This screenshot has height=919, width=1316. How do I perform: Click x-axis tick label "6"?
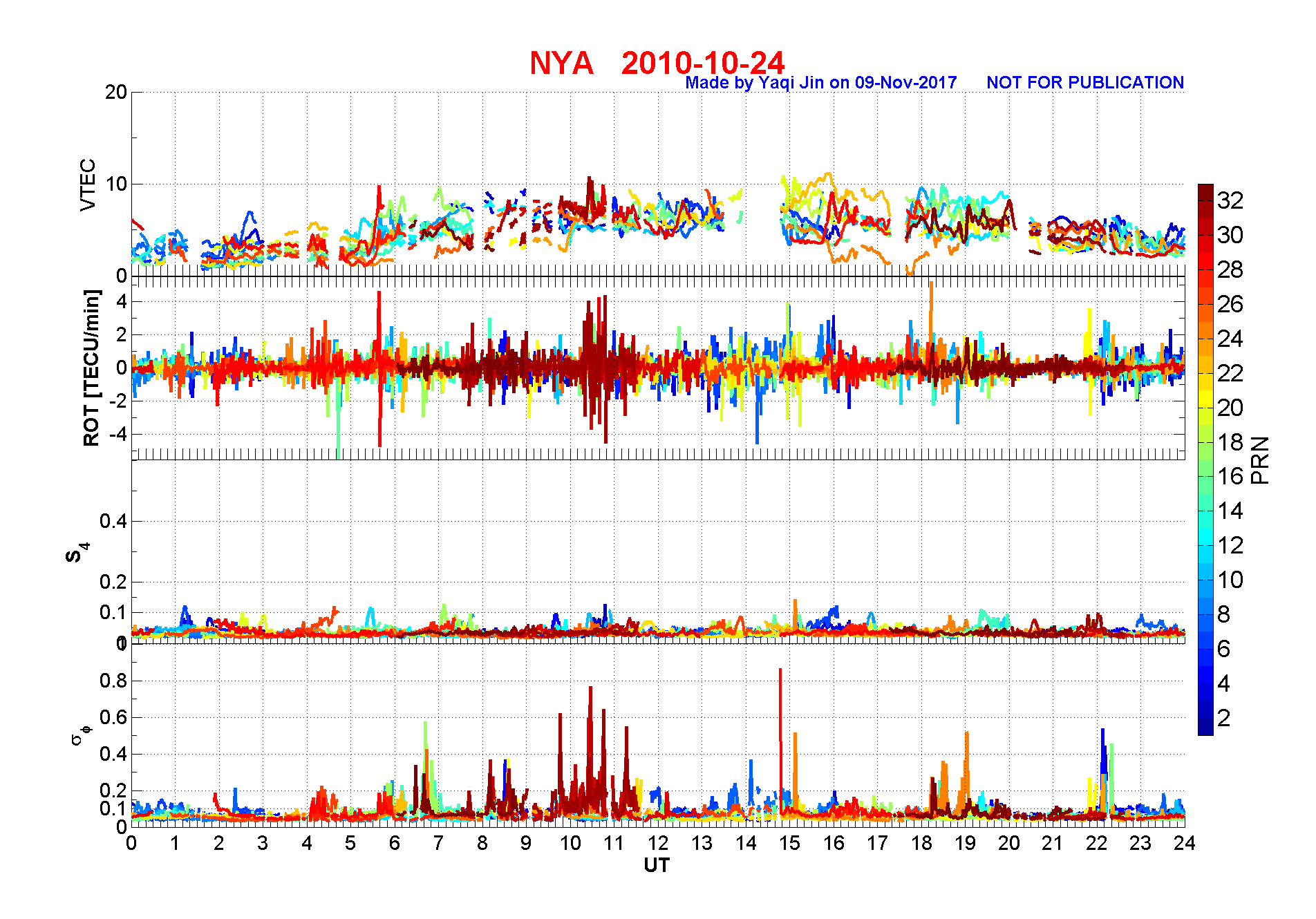(x=395, y=843)
